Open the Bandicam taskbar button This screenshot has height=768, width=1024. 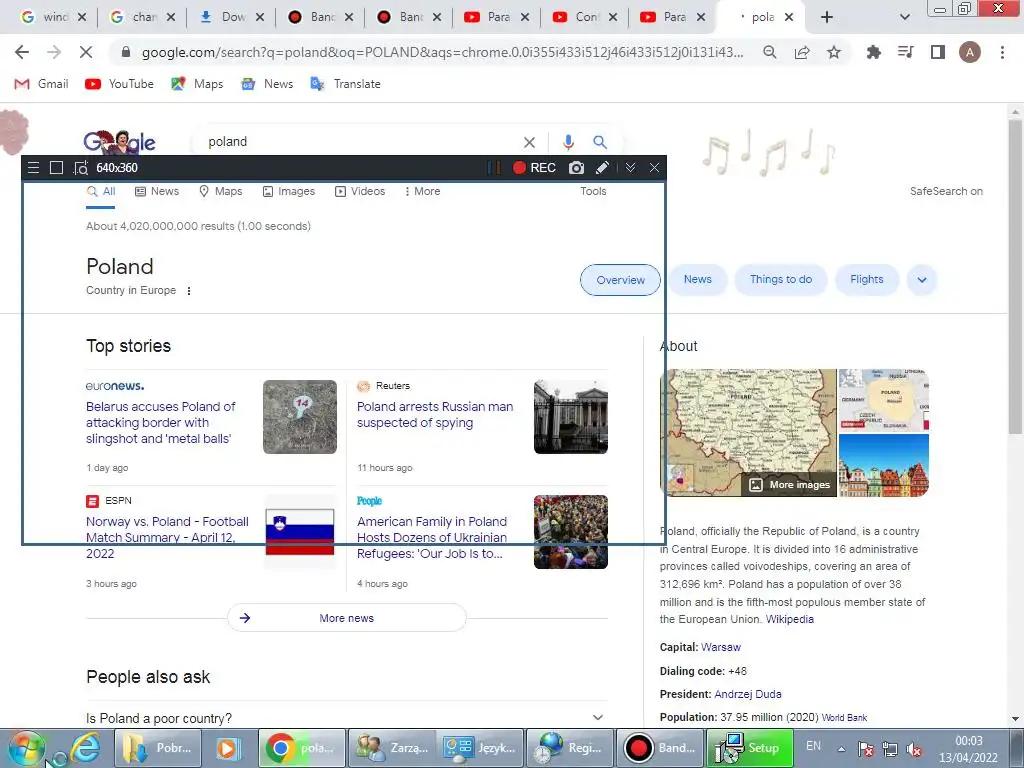[x=659, y=748]
